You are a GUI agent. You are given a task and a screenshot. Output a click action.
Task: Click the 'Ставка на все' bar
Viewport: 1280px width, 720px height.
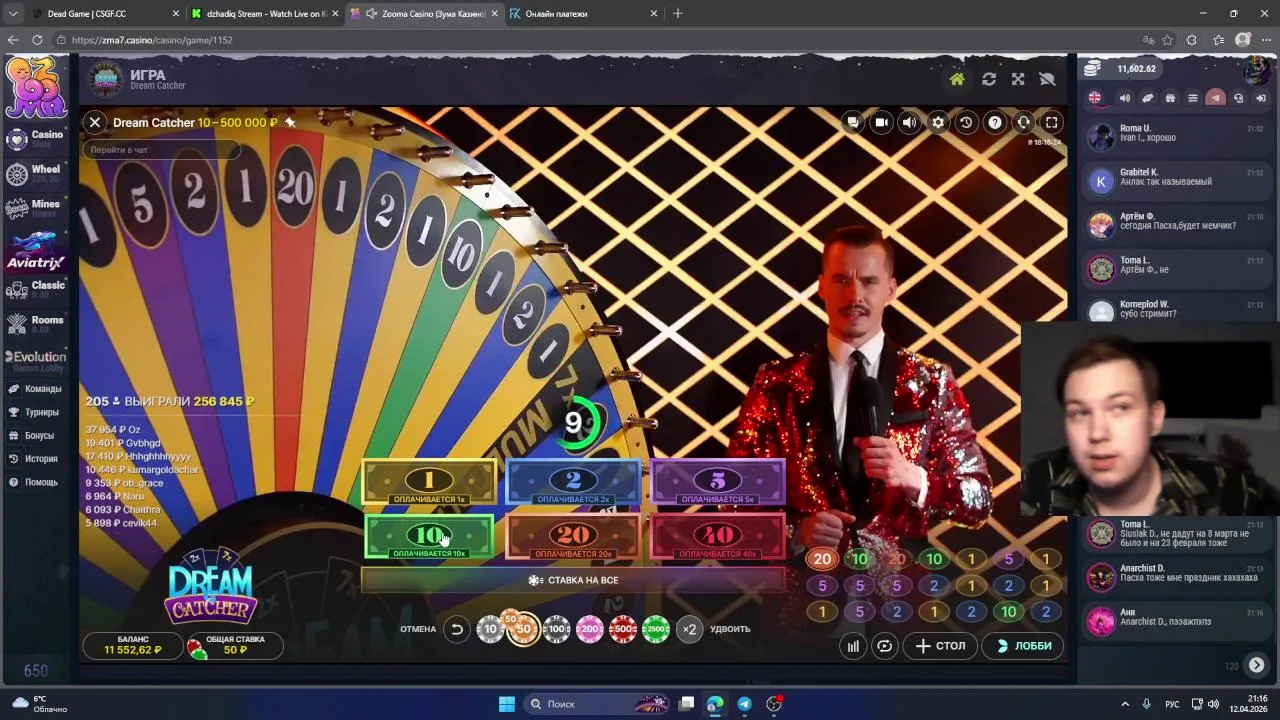tap(573, 580)
